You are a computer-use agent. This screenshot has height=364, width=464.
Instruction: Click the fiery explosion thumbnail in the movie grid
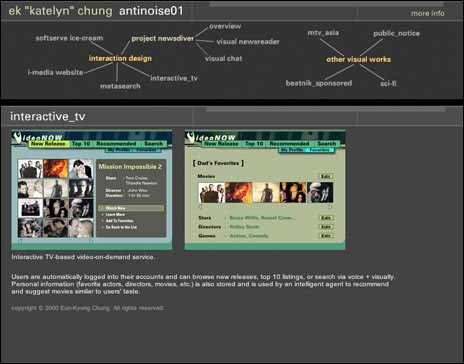pos(56,169)
